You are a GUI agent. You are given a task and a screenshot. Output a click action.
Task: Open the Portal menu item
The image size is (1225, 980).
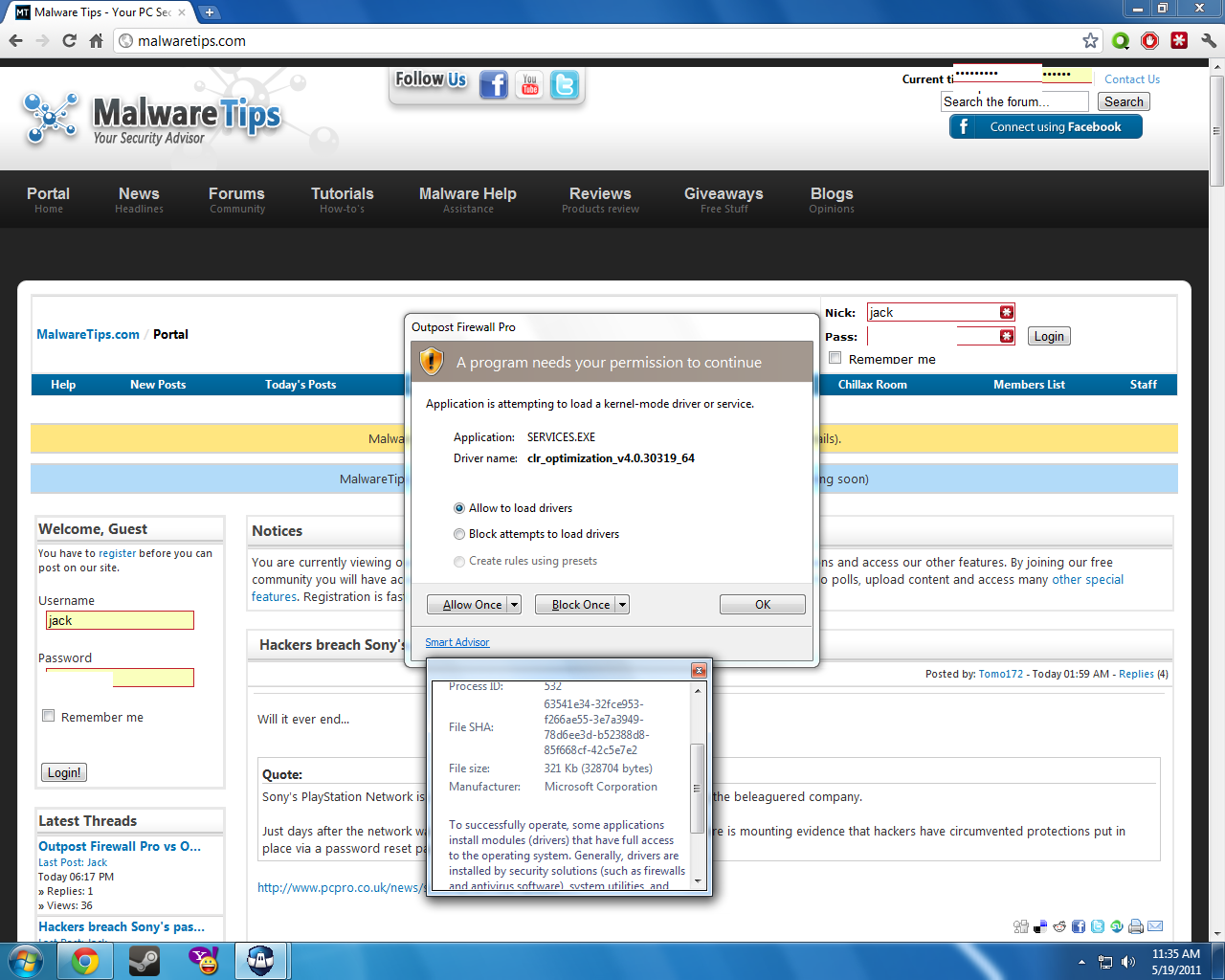pyautogui.click(x=48, y=199)
